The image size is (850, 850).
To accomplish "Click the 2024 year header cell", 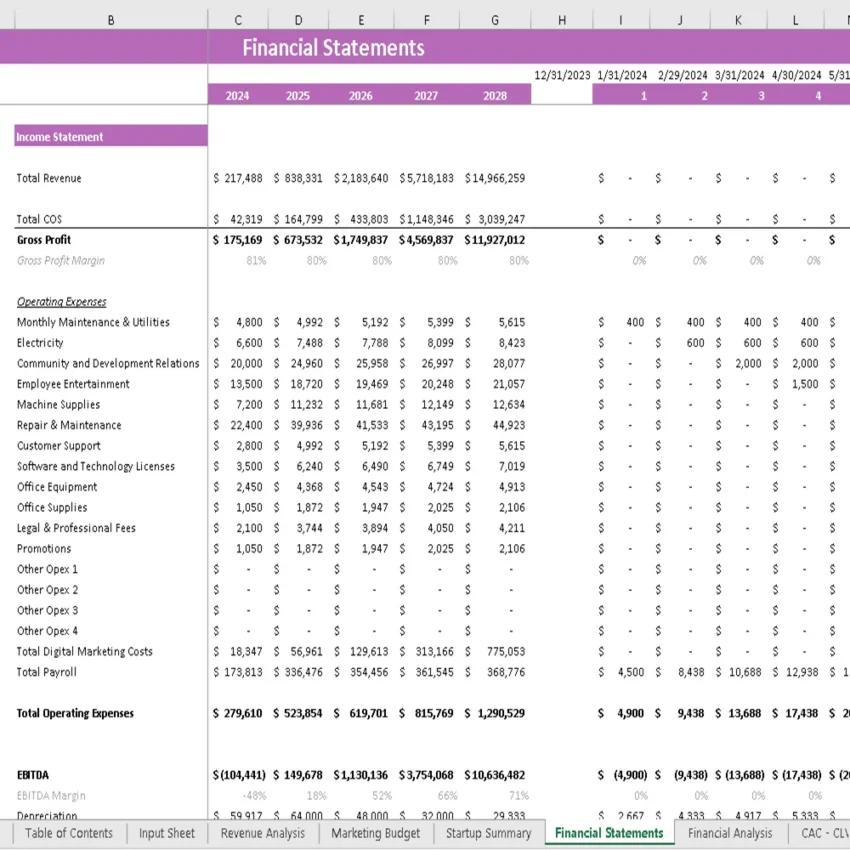I will point(237,95).
